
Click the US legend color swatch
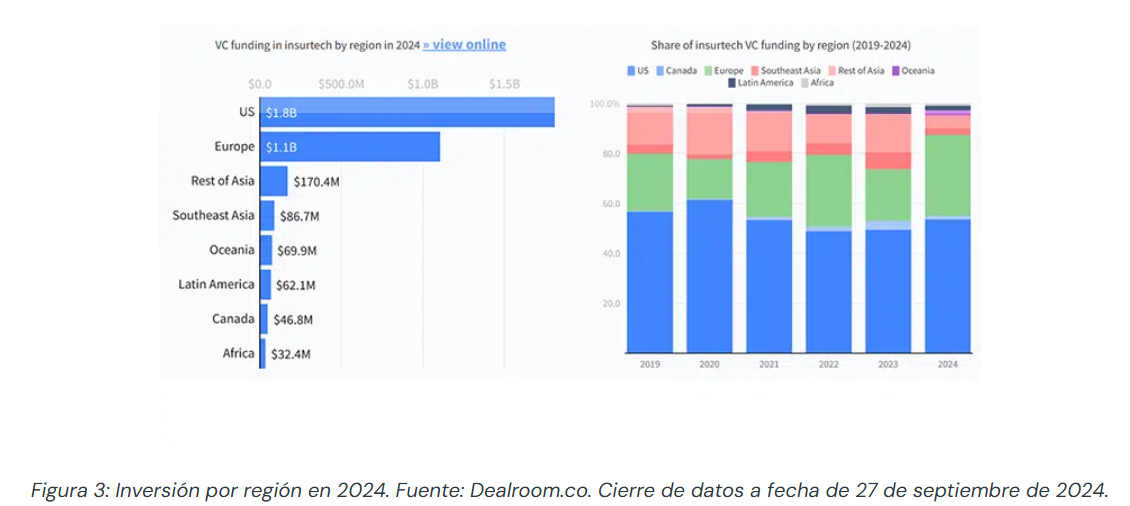click(631, 71)
